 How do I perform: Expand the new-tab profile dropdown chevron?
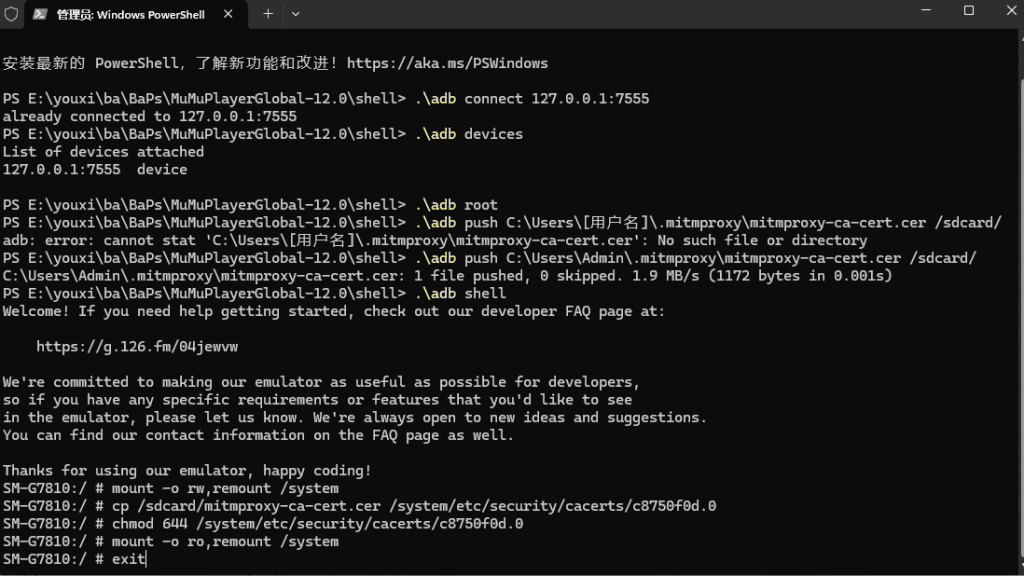[295, 14]
